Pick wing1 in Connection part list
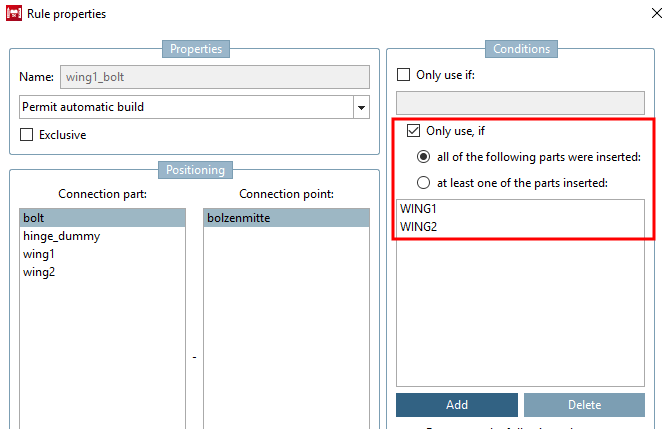 click(x=39, y=254)
